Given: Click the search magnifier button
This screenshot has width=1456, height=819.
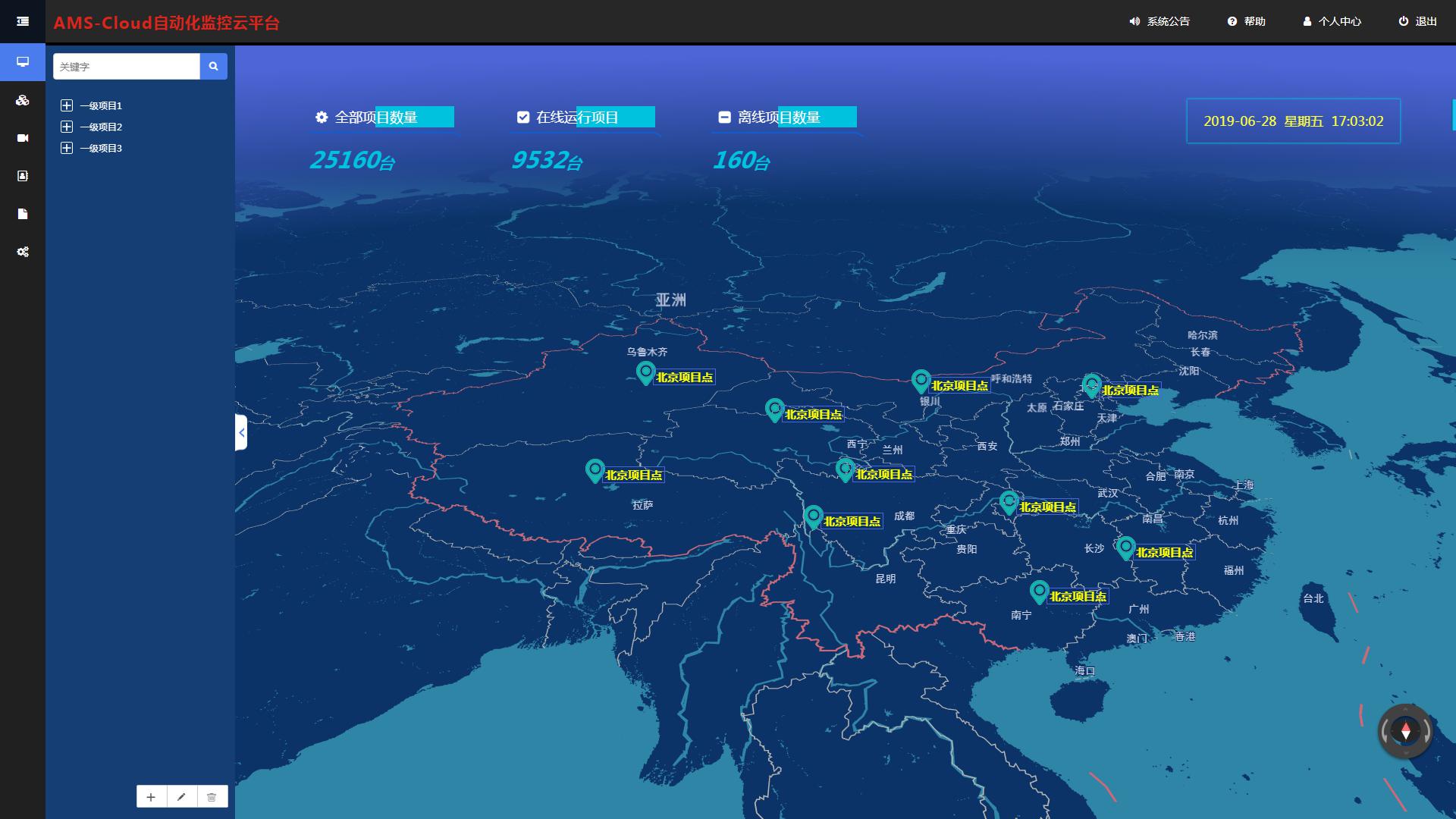Looking at the screenshot, I should point(214,67).
